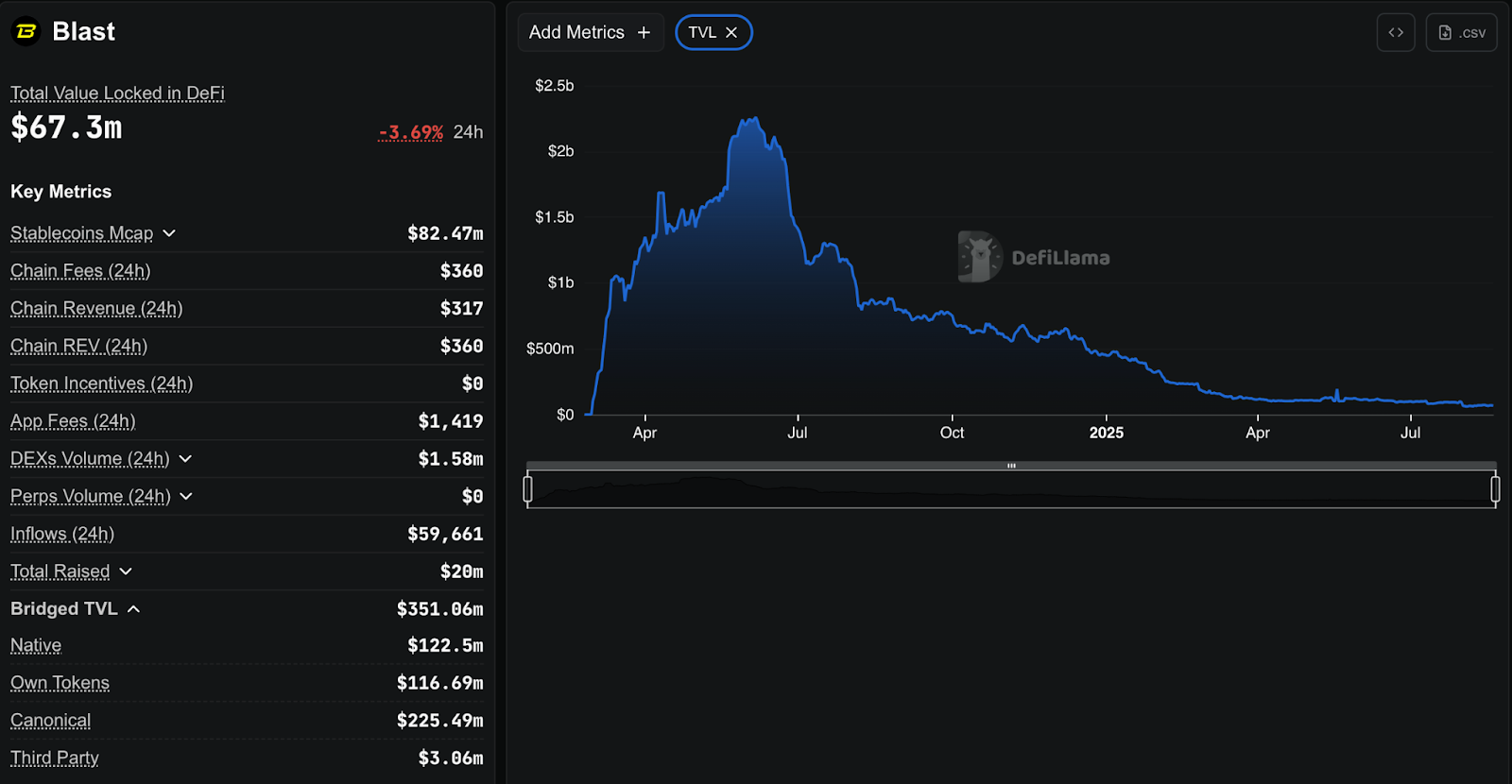
Task: Download data using the .csv button
Action: click(1461, 32)
